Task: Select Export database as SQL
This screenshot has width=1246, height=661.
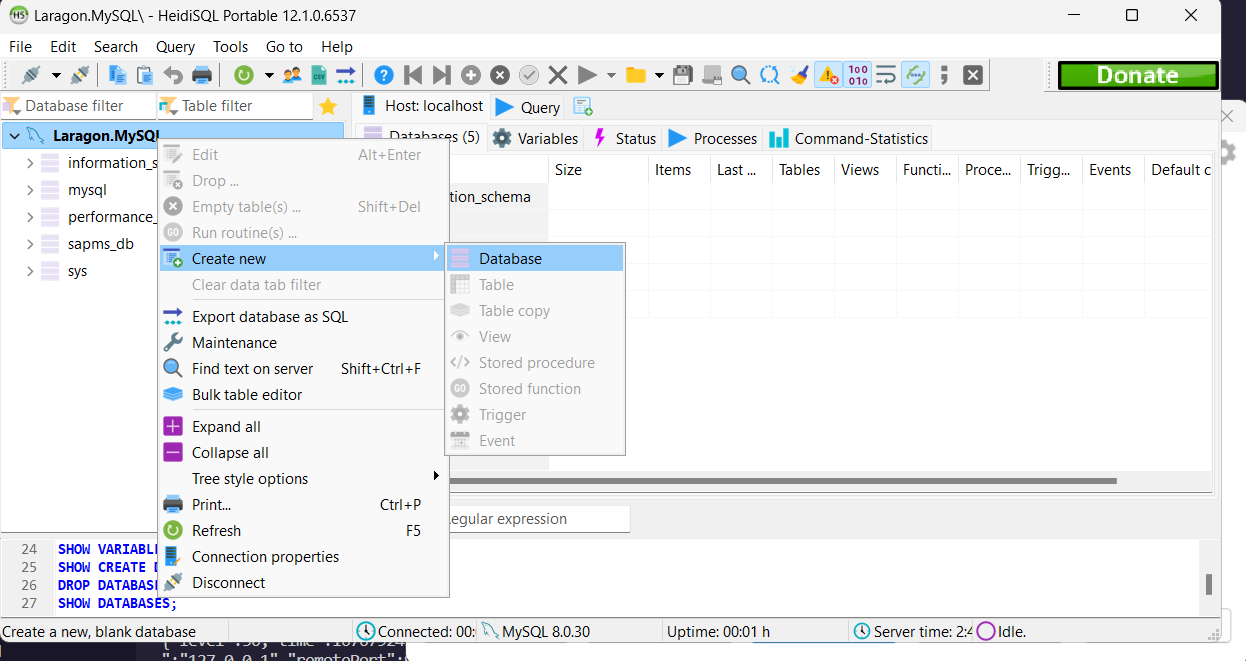Action: click(303, 317)
